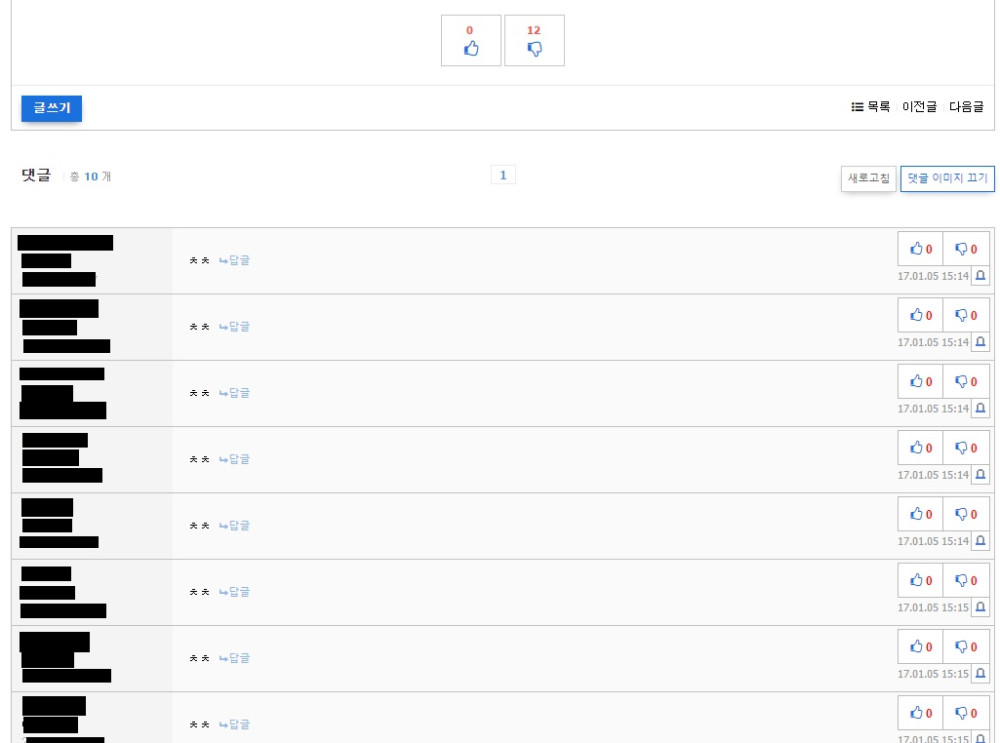Report the sixth comment via bell icon
The width and height of the screenshot is (1000, 743).
coord(981,608)
